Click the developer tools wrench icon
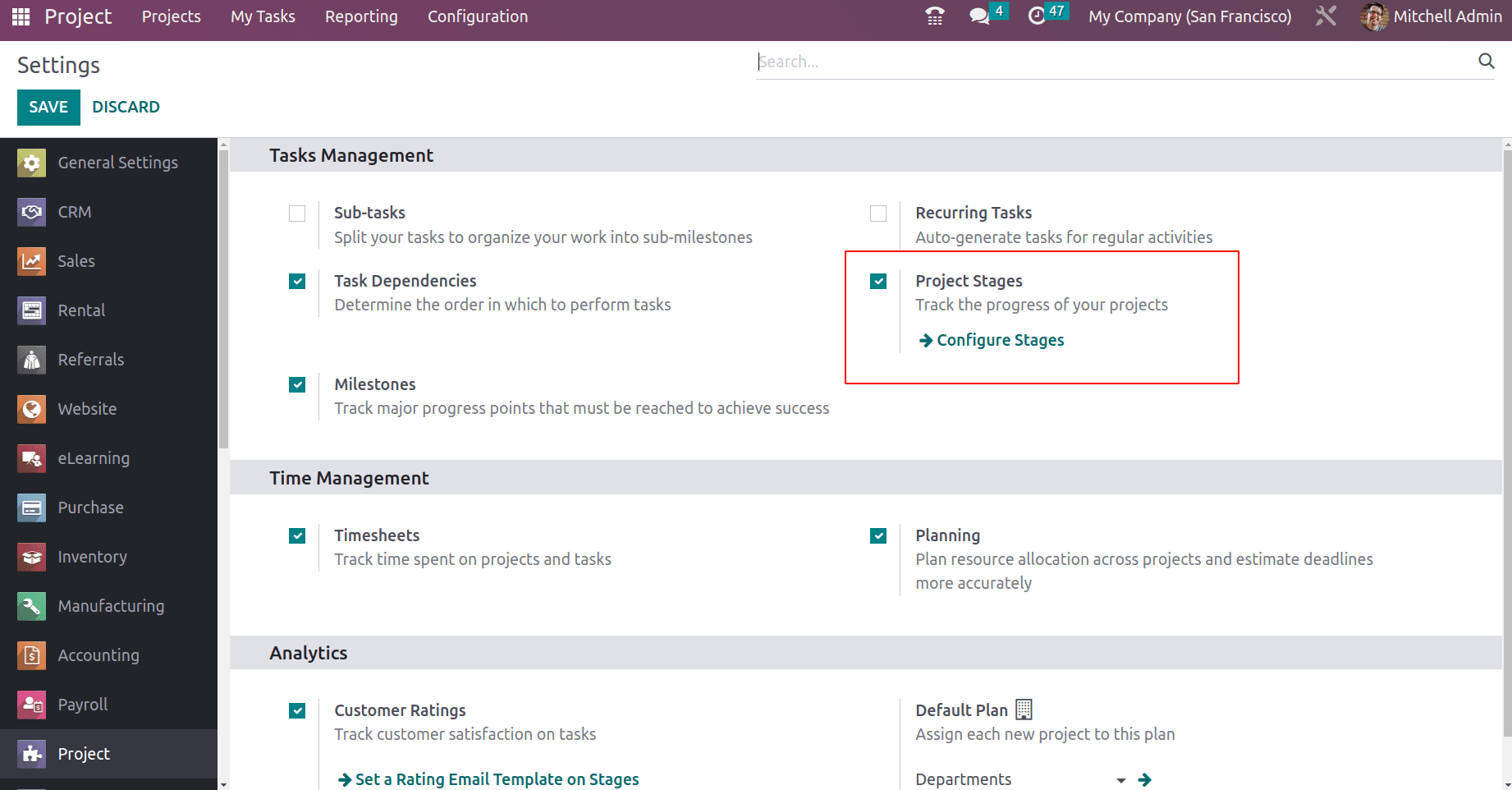Viewport: 1512px width, 790px height. (1326, 16)
